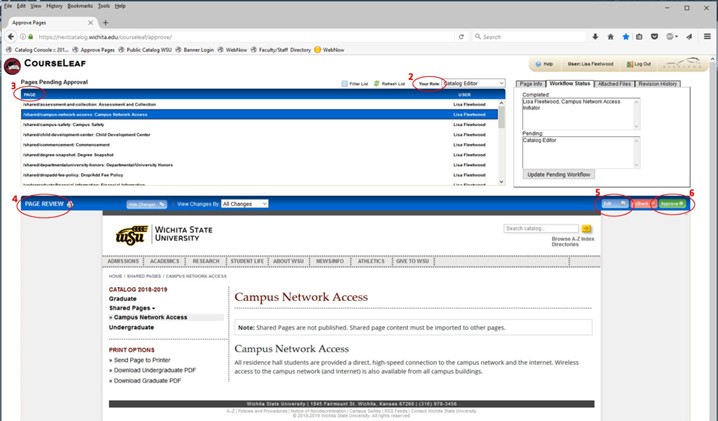
Task: Click the Edit button in Page Review bar
Action: pyautogui.click(x=615, y=204)
